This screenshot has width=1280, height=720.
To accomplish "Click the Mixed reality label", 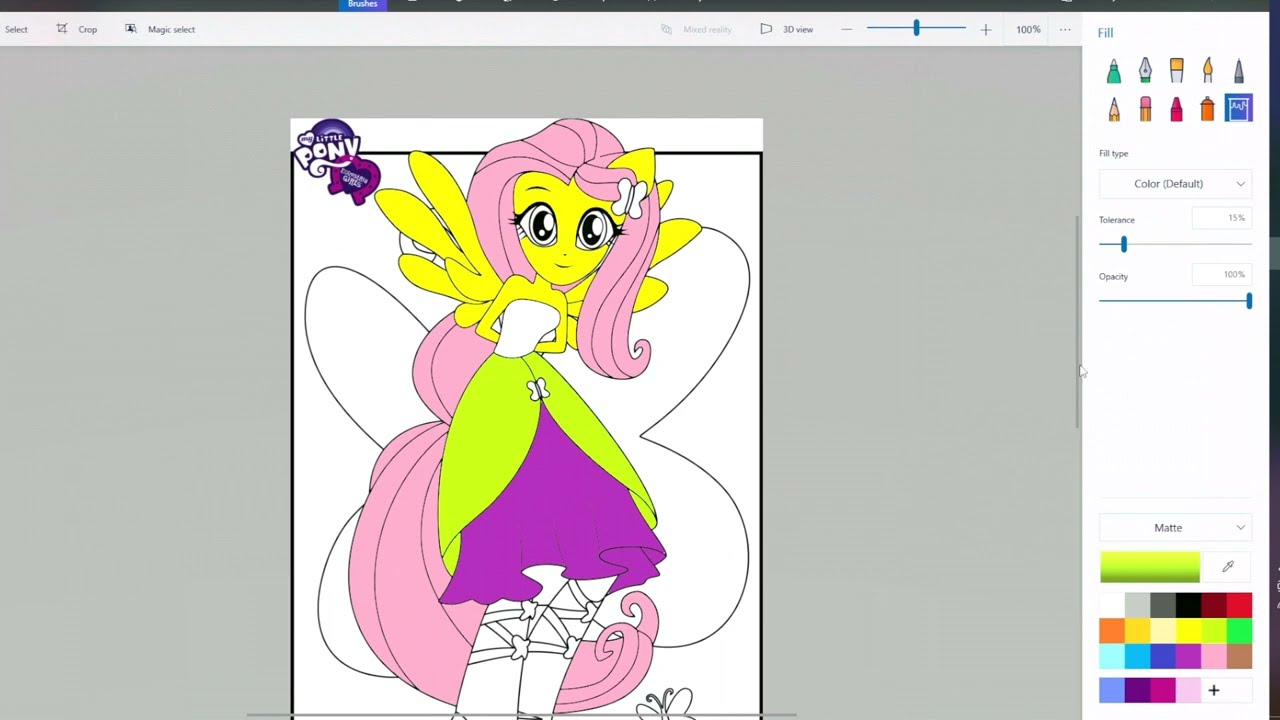I will pos(707,30).
